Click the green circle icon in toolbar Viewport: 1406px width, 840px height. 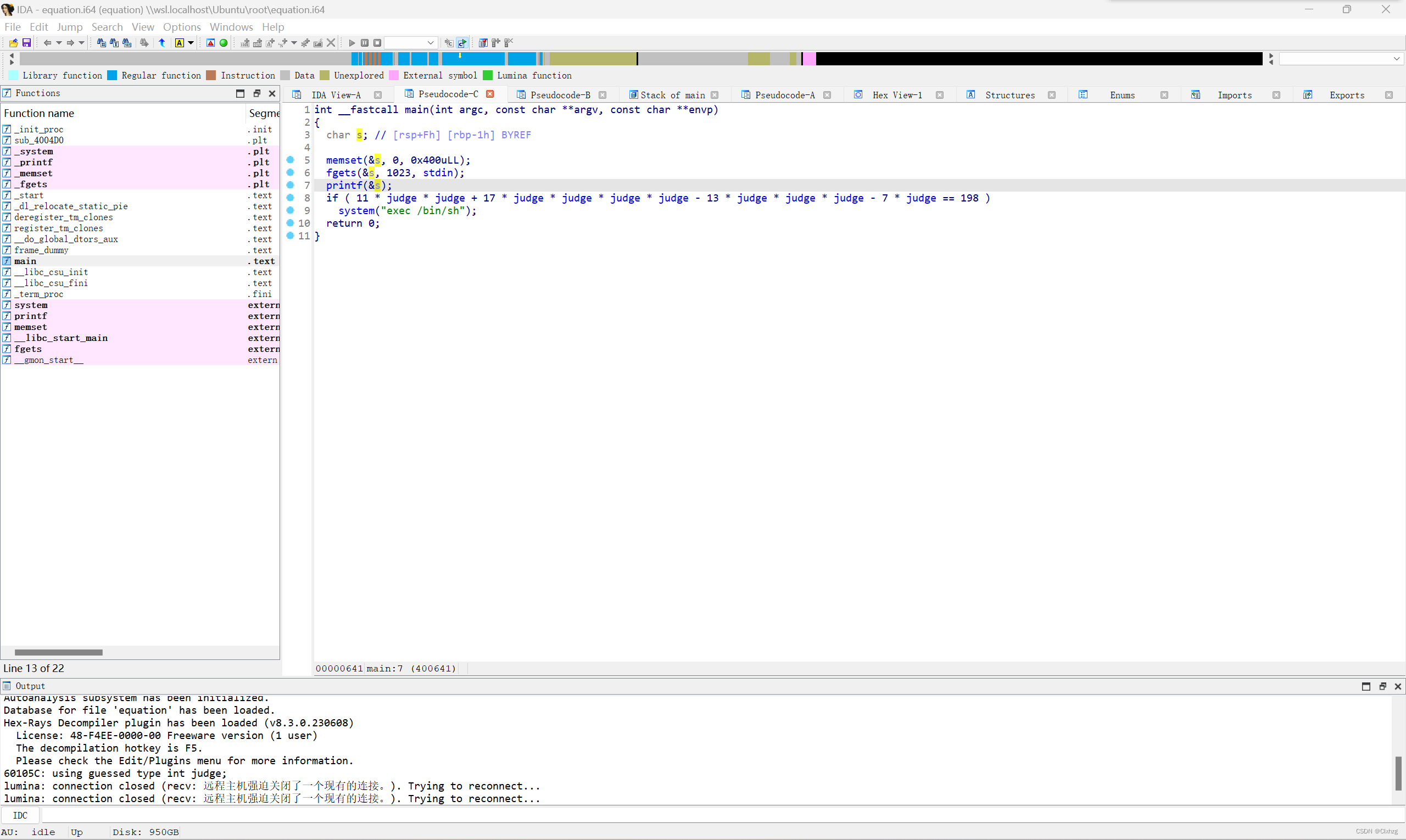[x=224, y=43]
